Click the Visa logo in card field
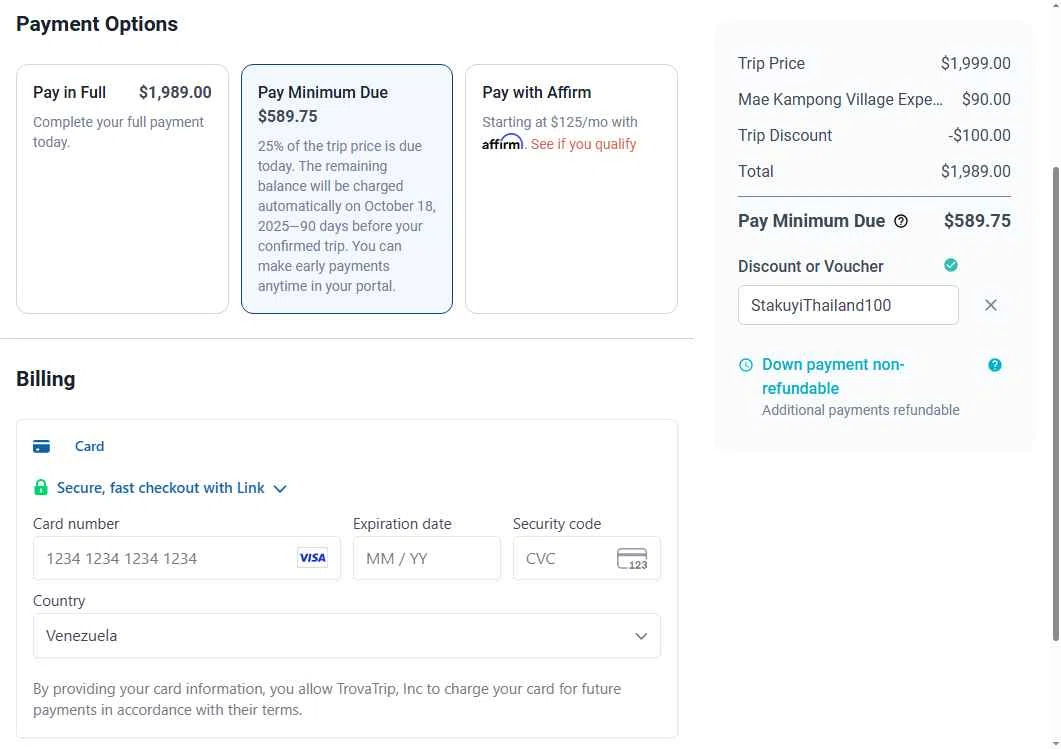 [312, 558]
